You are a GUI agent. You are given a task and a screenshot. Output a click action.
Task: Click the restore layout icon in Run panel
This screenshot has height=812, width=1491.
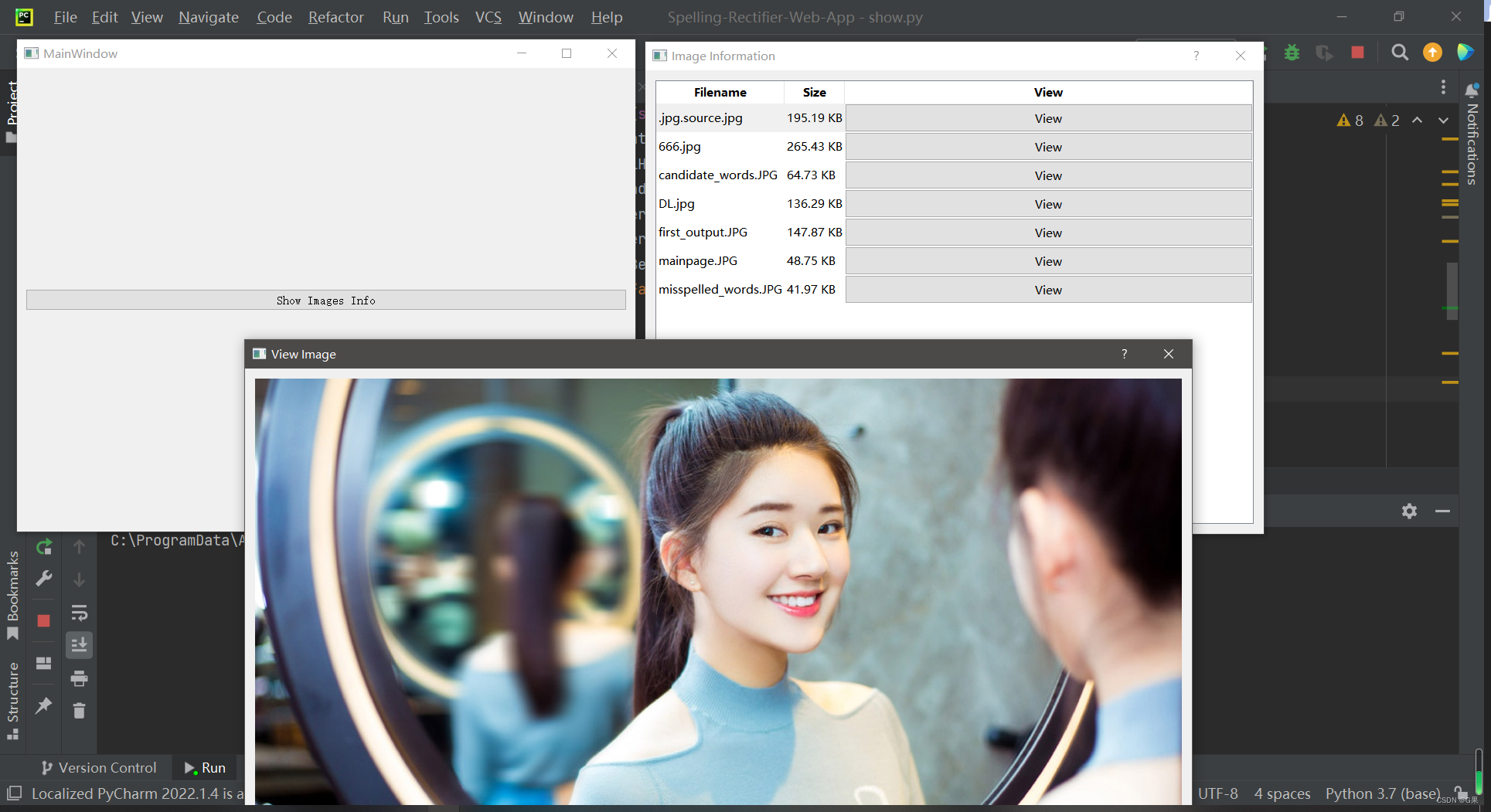click(x=44, y=663)
